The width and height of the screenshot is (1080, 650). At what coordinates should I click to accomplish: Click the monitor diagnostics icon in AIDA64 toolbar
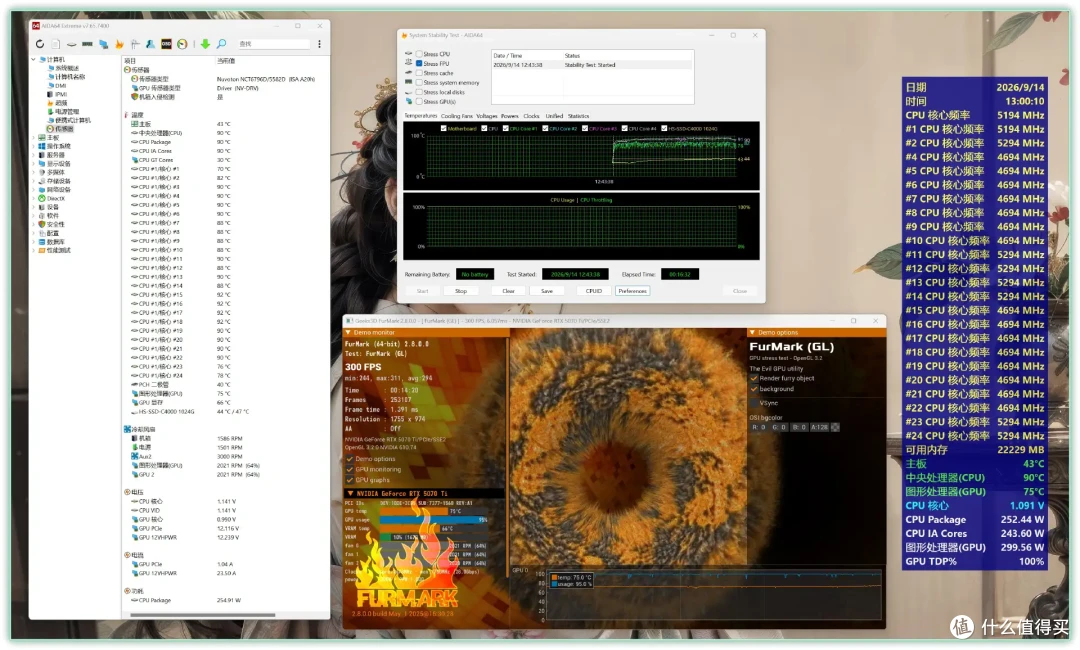(x=103, y=44)
